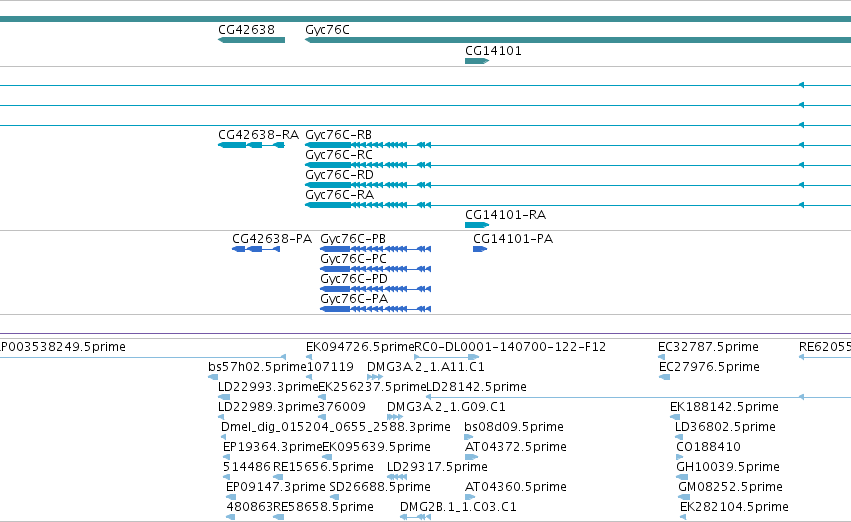Click the 376009 EST label
The width and height of the screenshot is (851, 522).
(342, 407)
